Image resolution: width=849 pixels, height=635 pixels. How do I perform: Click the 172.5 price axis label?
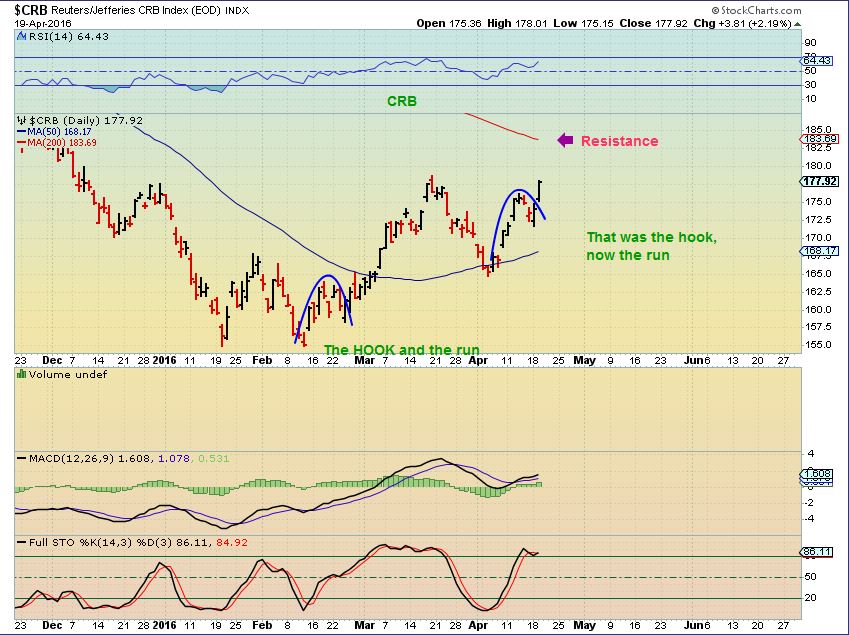coord(818,219)
